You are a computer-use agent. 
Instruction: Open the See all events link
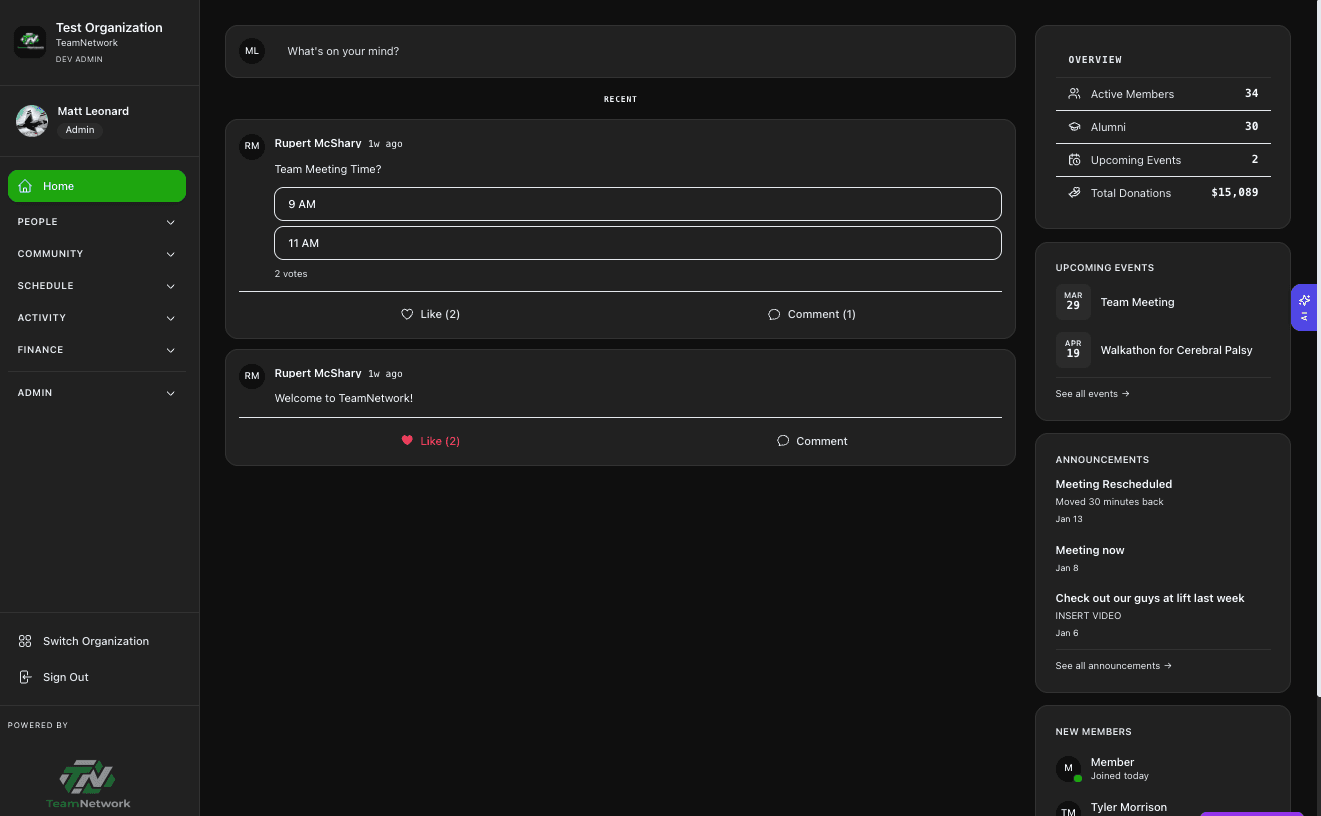click(x=1092, y=393)
